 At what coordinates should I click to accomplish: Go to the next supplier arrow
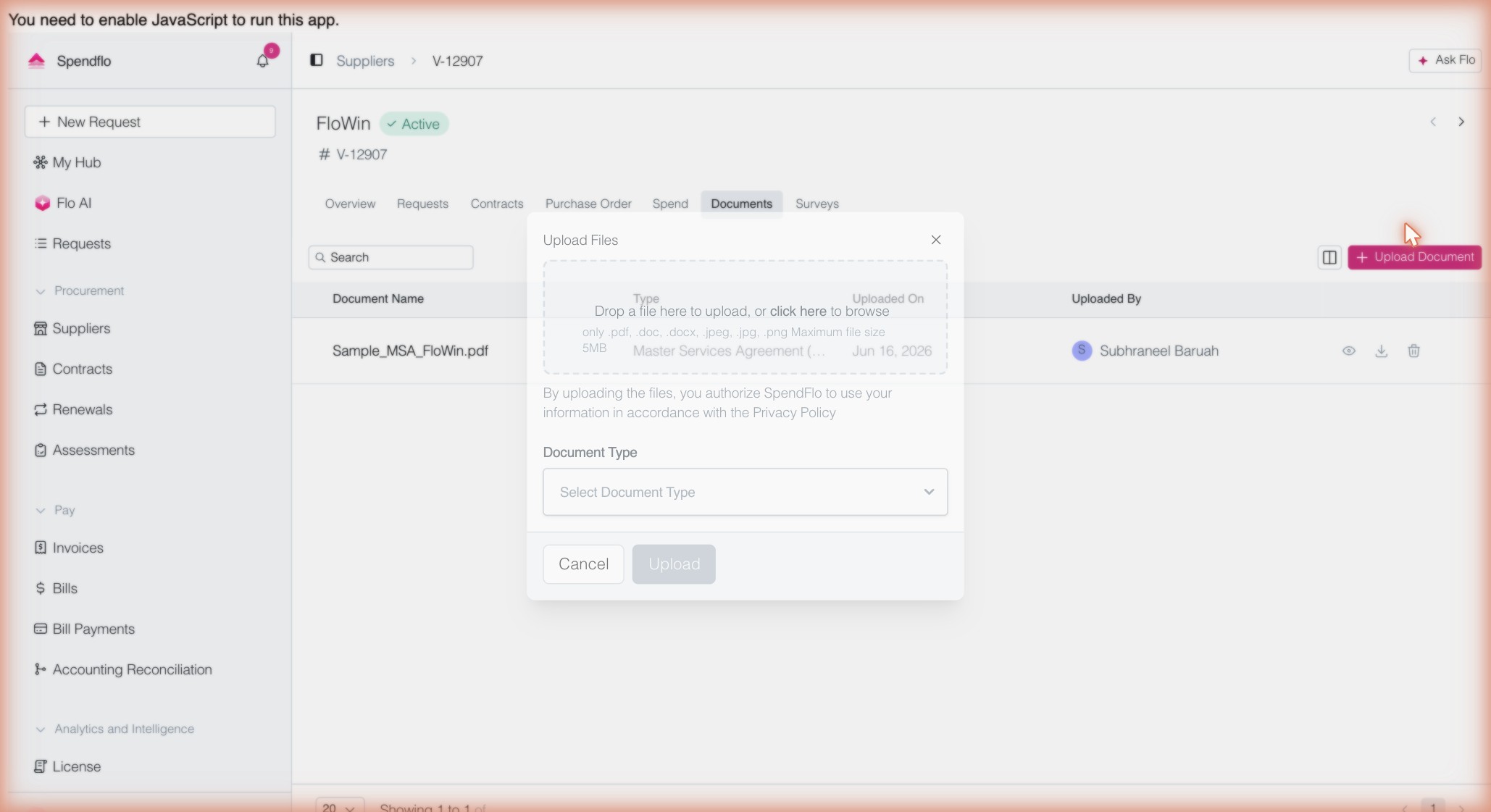pos(1461,122)
